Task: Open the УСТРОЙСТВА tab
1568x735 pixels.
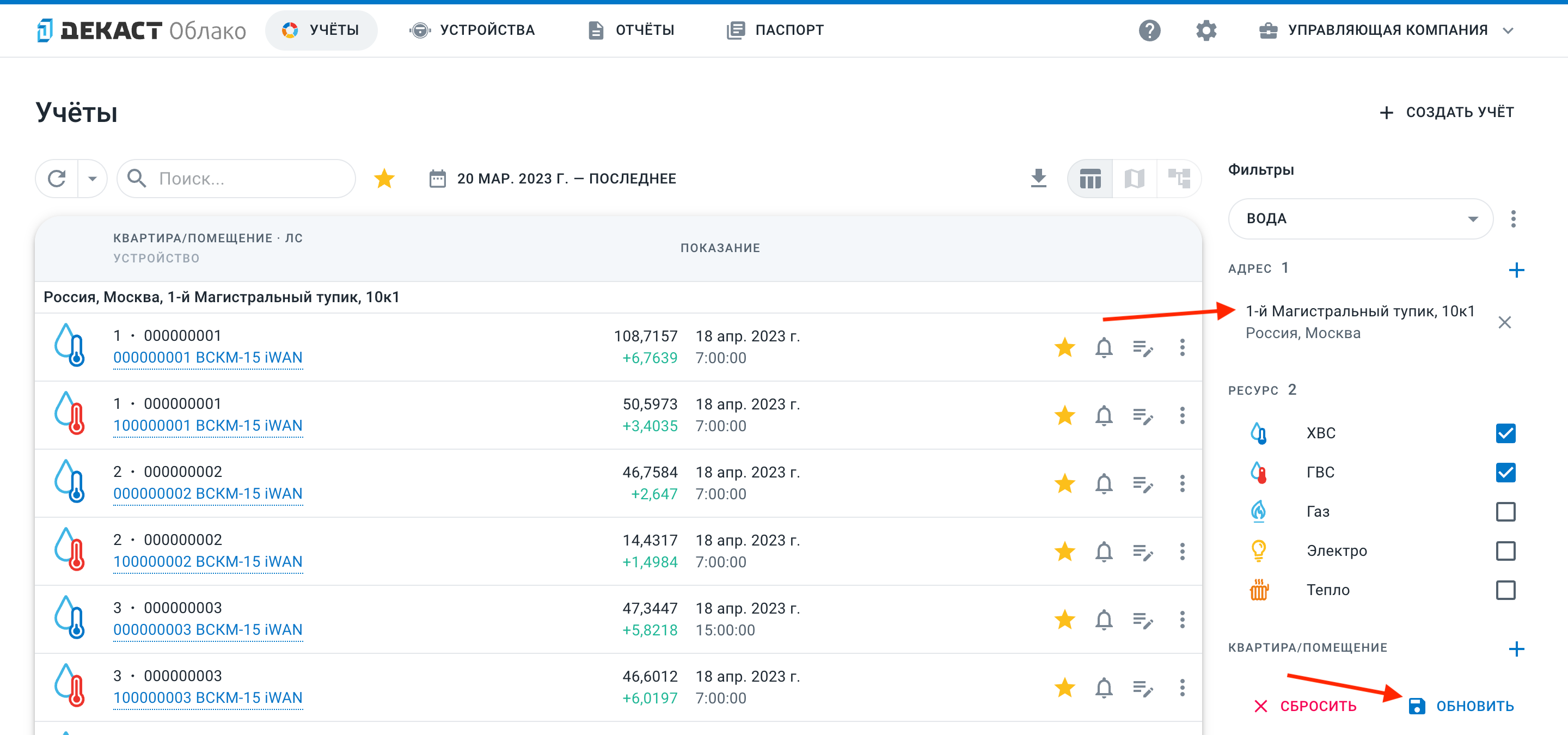Action: pyautogui.click(x=471, y=30)
